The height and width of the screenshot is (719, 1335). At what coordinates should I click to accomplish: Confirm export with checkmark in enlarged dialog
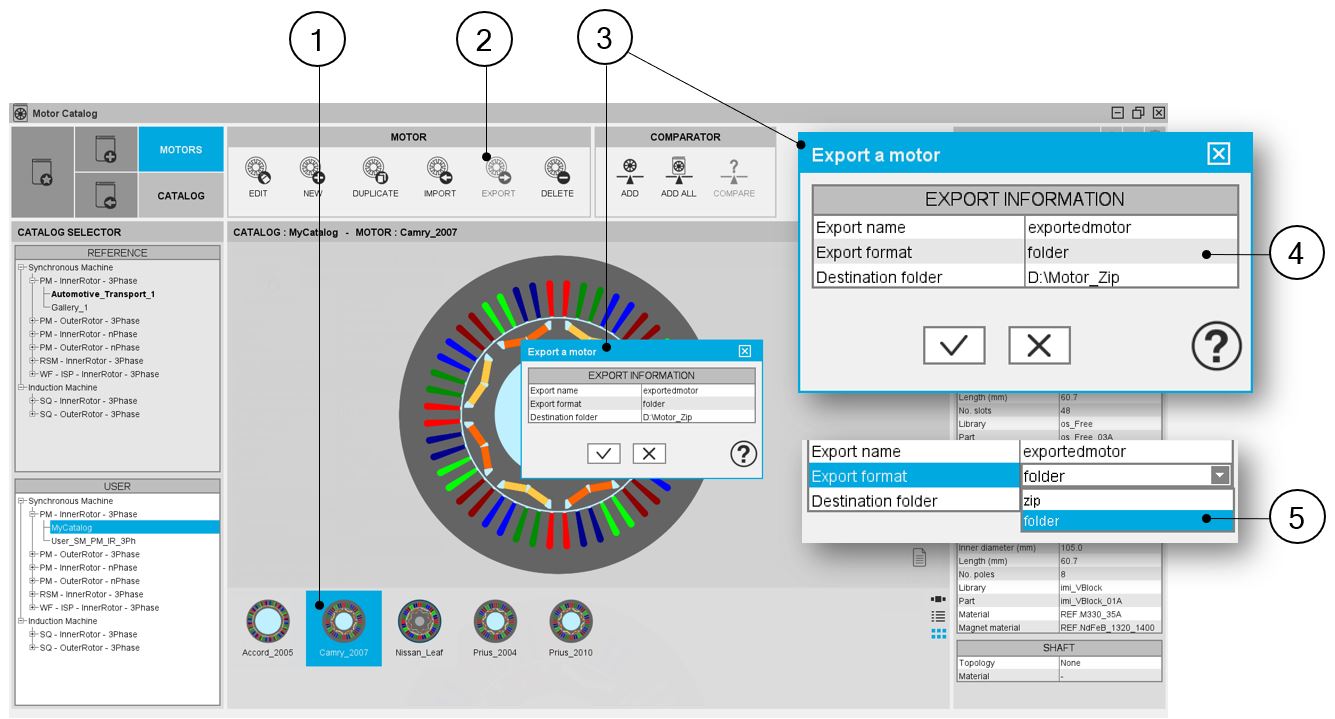(953, 345)
